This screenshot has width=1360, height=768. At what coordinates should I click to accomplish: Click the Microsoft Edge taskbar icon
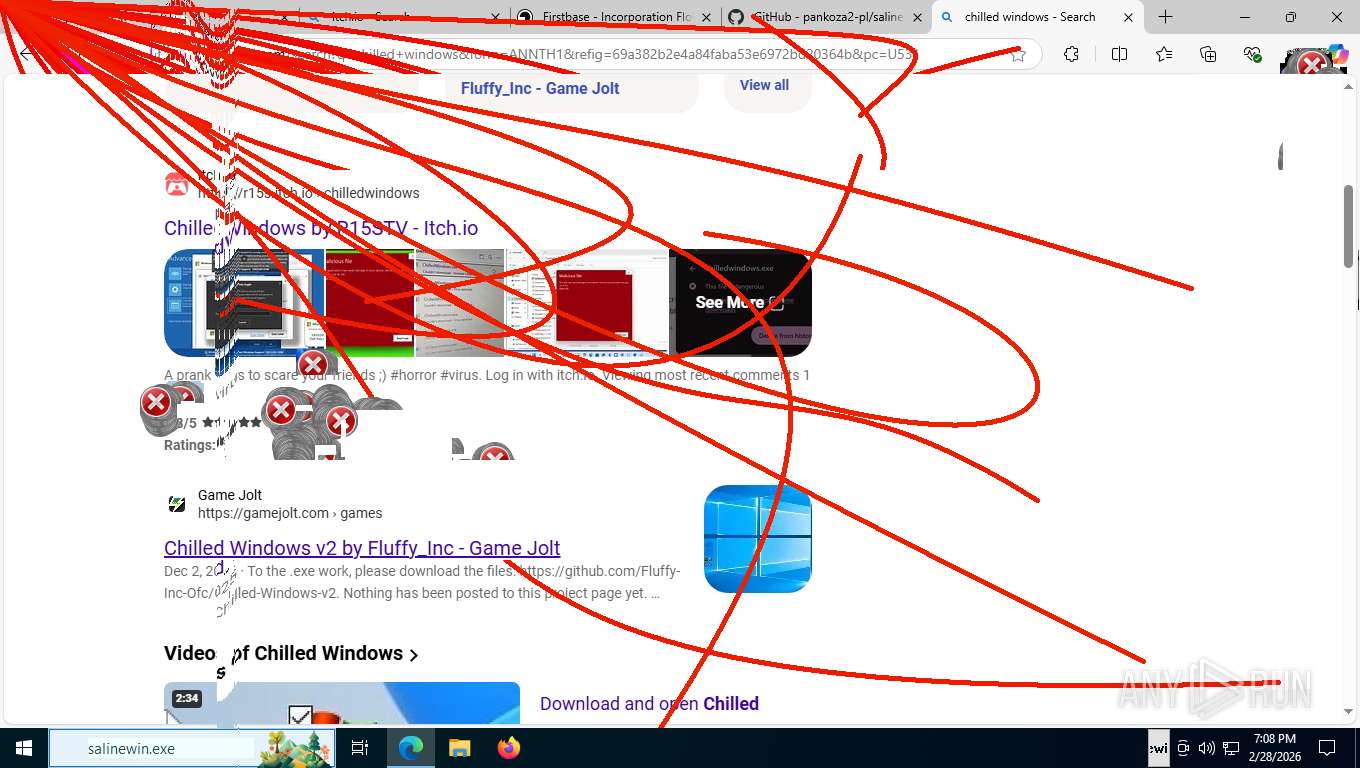click(411, 748)
